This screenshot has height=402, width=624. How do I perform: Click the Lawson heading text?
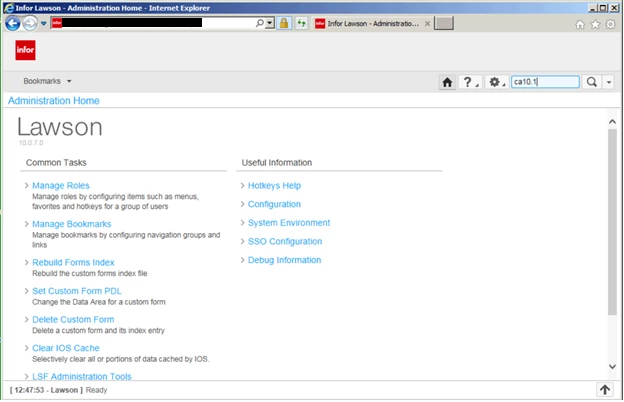(60, 127)
